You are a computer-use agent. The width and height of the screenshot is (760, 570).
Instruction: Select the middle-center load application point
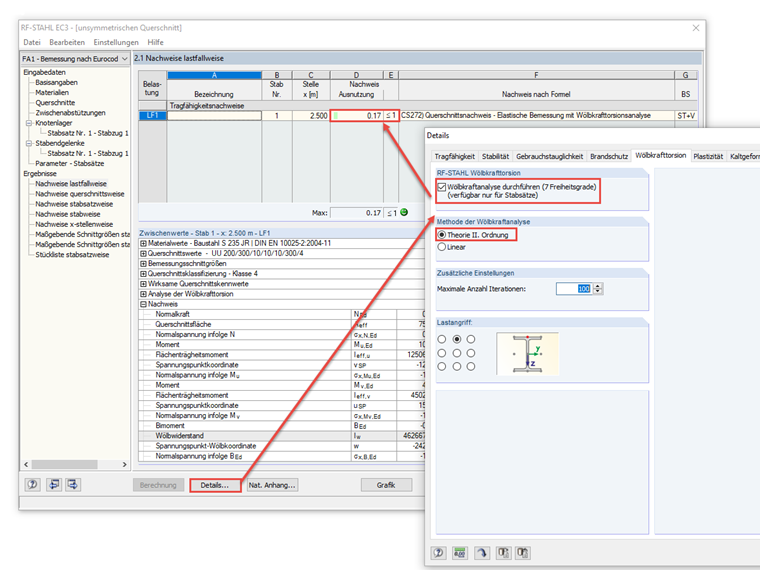[457, 353]
